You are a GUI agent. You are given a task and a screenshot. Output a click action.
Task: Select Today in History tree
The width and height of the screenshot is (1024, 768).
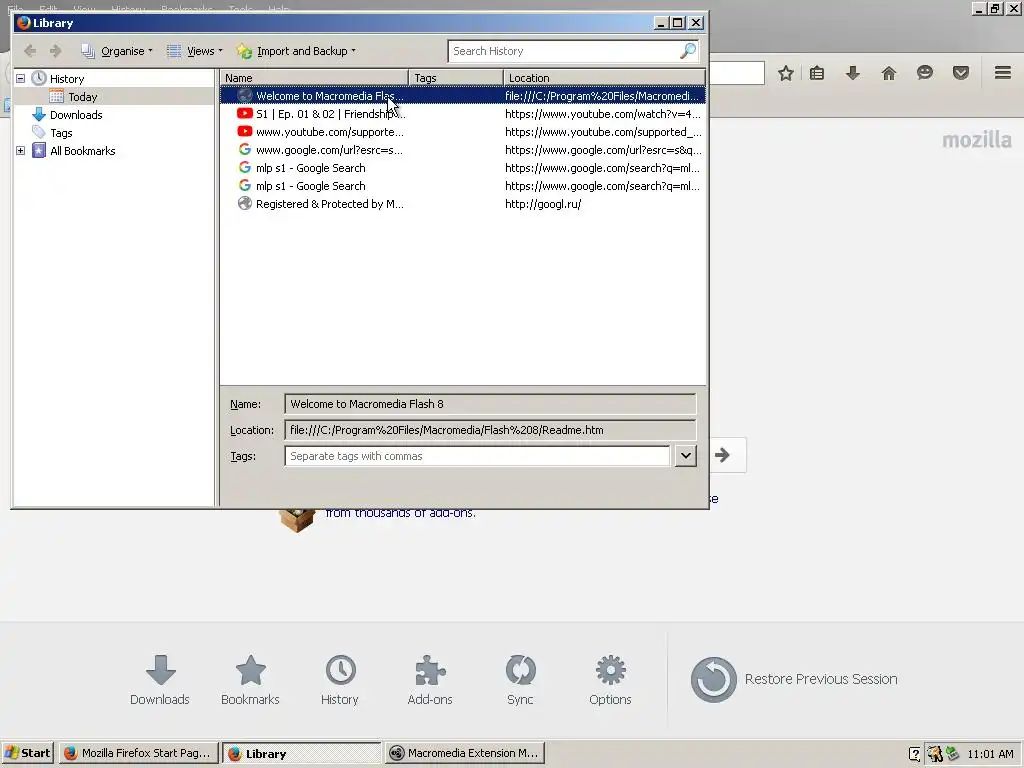82,97
